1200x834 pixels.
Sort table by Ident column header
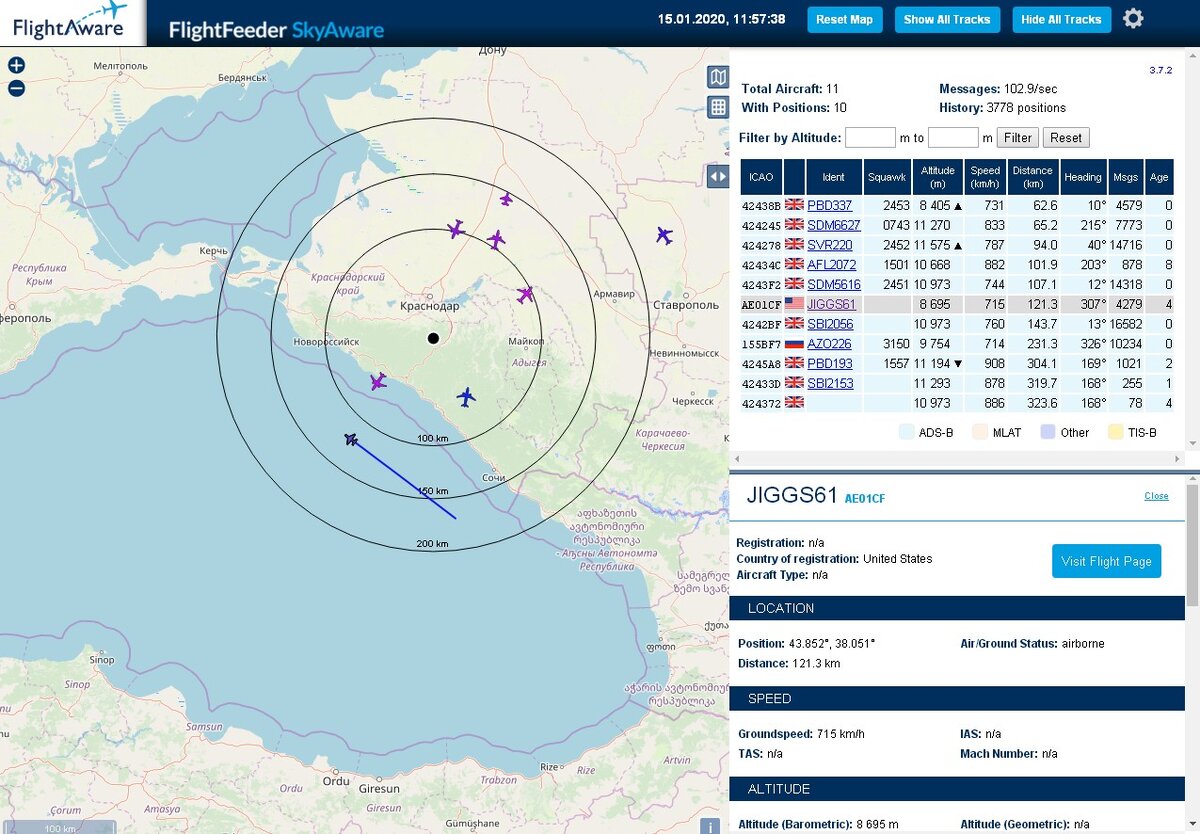click(x=833, y=177)
